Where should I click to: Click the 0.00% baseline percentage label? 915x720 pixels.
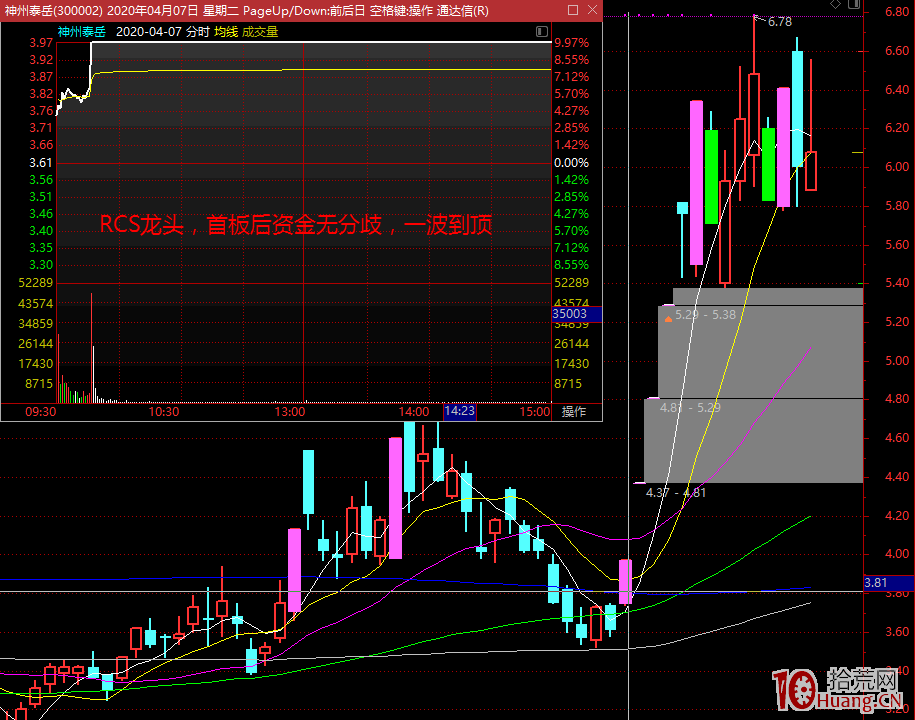(x=571, y=162)
